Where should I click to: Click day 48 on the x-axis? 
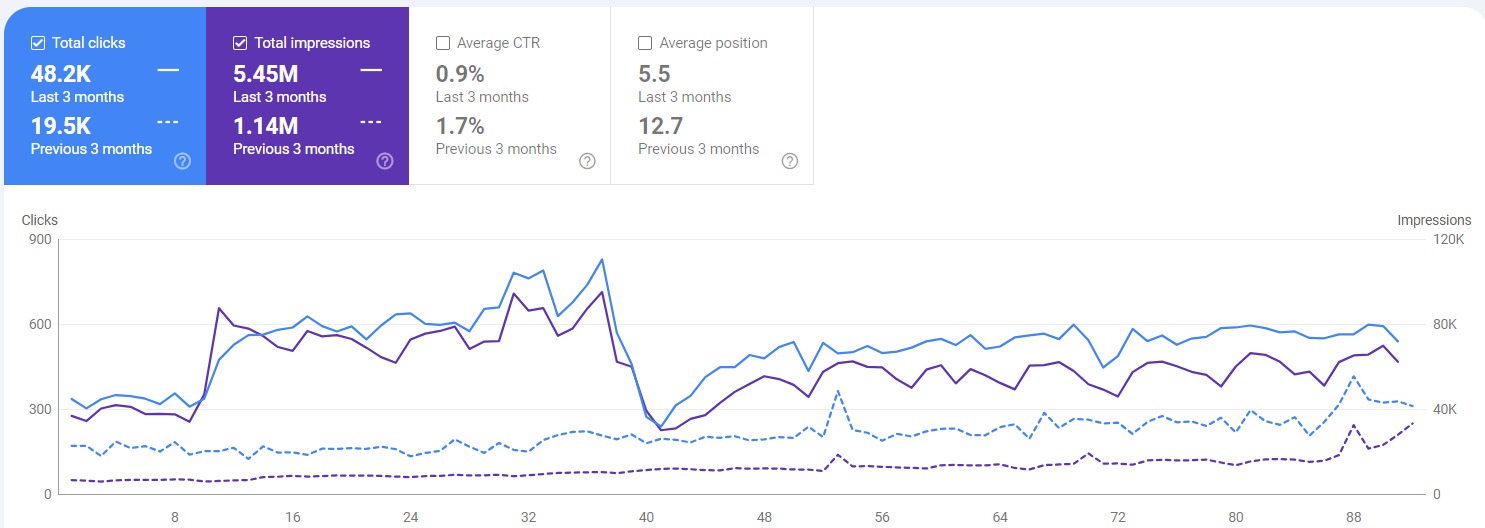coord(765,517)
